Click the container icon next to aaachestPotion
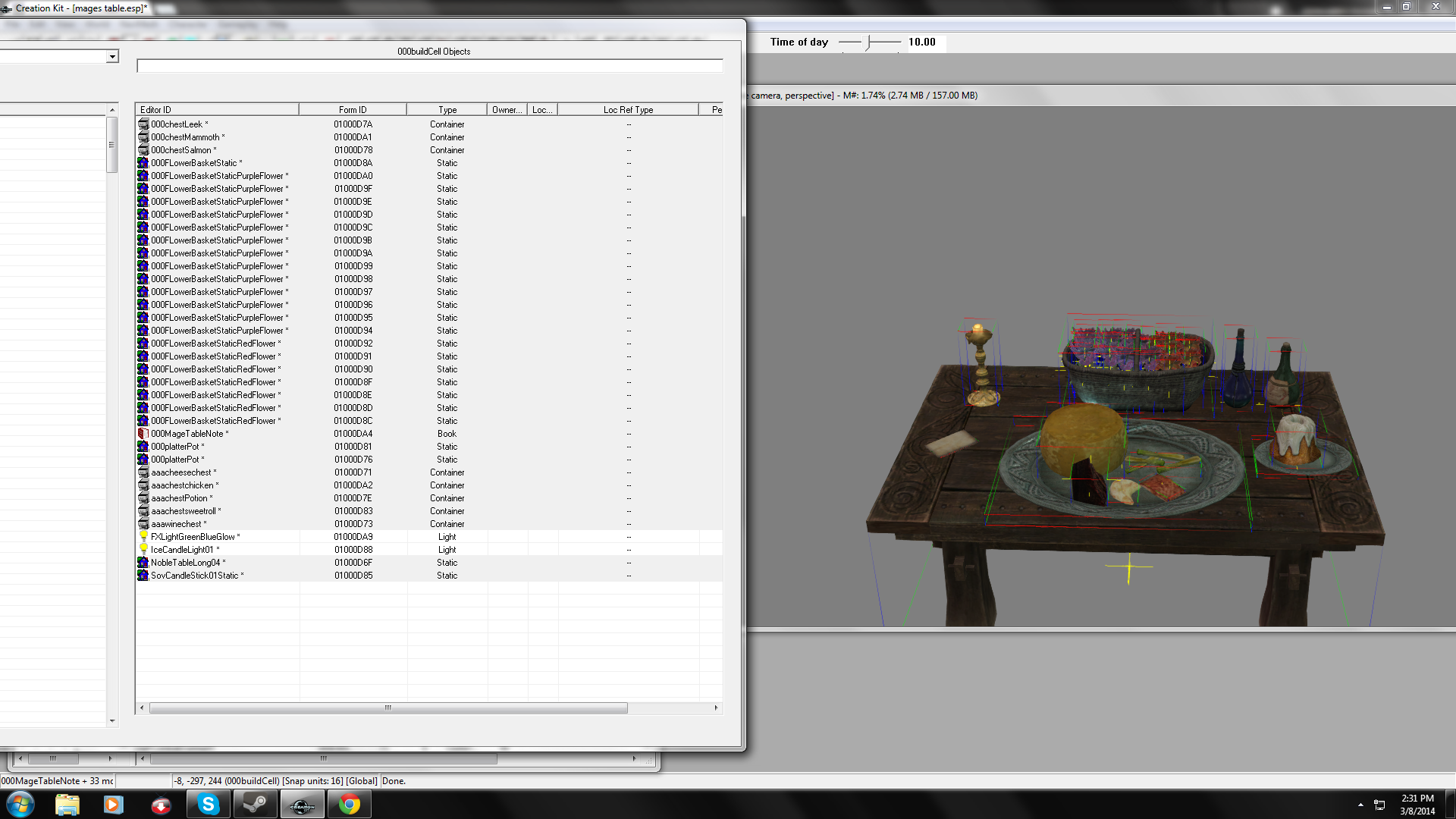Image resolution: width=1456 pixels, height=819 pixels. pyautogui.click(x=143, y=498)
